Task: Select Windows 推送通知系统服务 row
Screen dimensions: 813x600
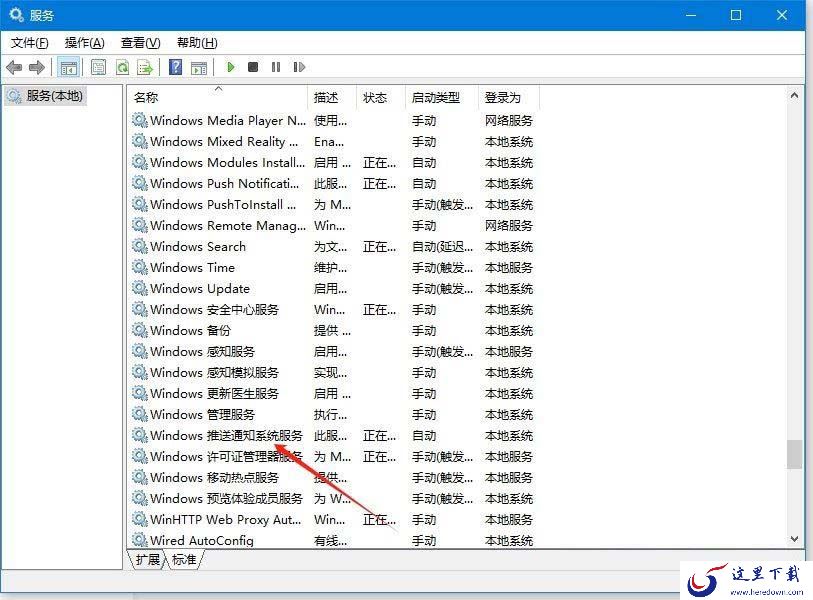Action: tap(332, 436)
